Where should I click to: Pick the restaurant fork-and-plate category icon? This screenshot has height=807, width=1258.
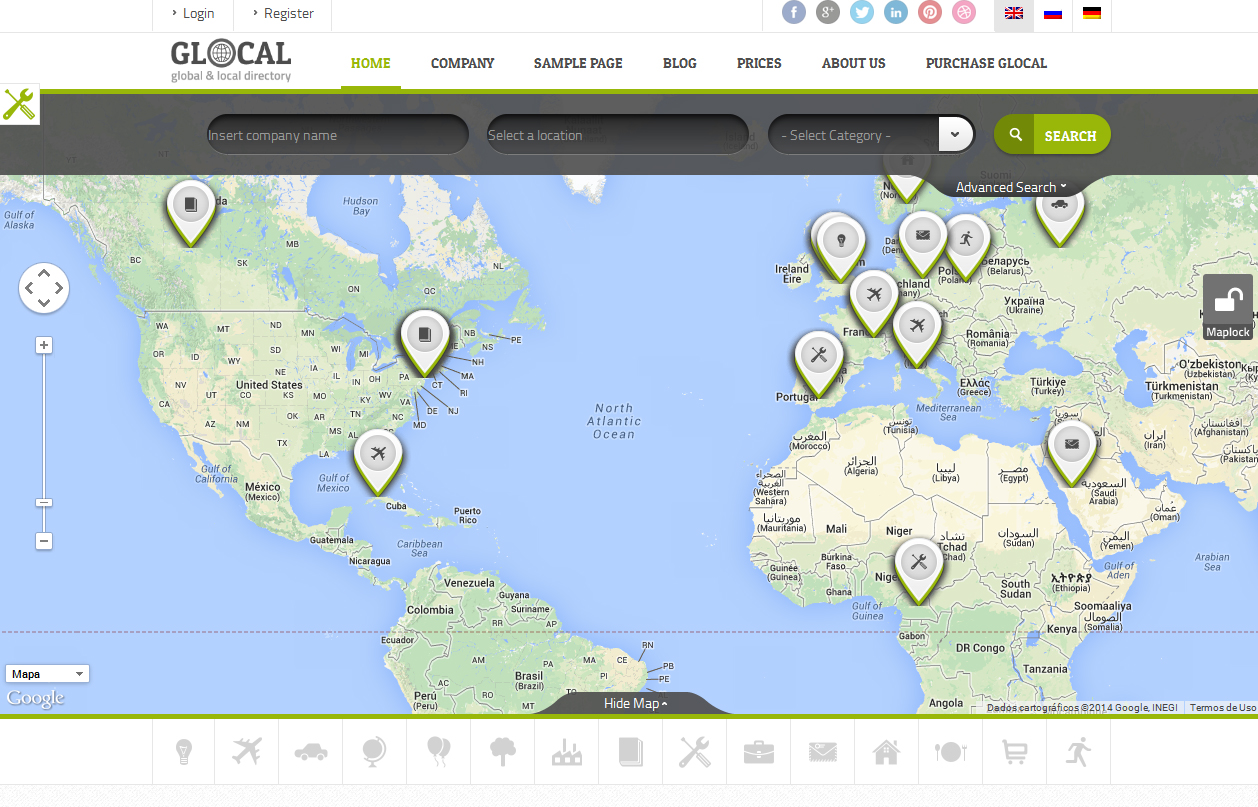(951, 752)
